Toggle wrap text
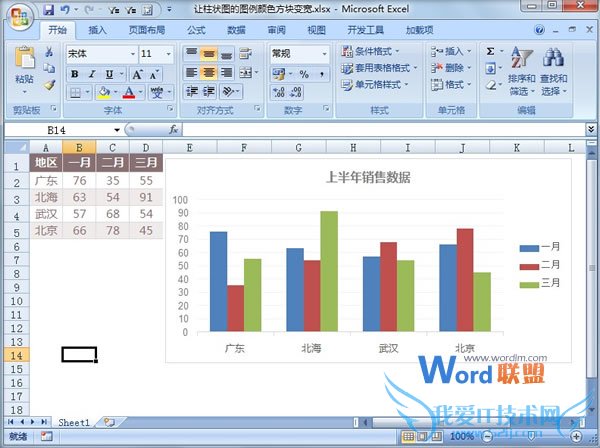This screenshot has height=448, width=600. (x=245, y=54)
